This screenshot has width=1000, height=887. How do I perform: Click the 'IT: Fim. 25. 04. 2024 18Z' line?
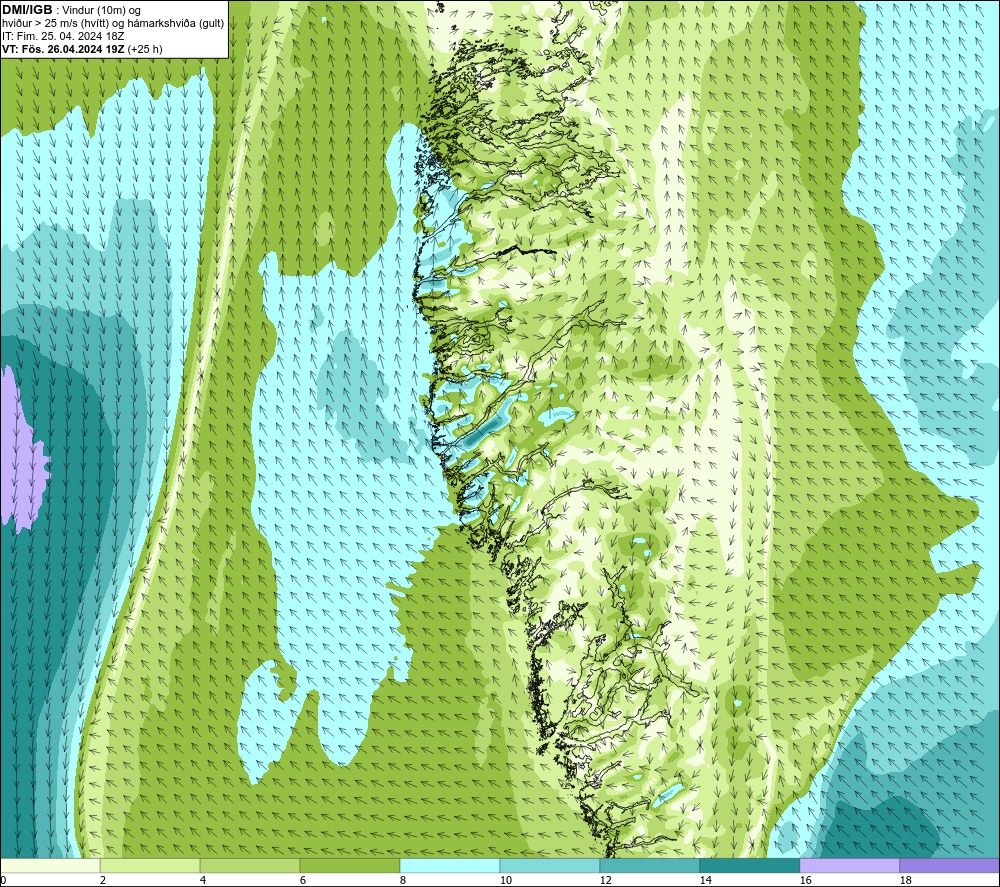tap(63, 36)
